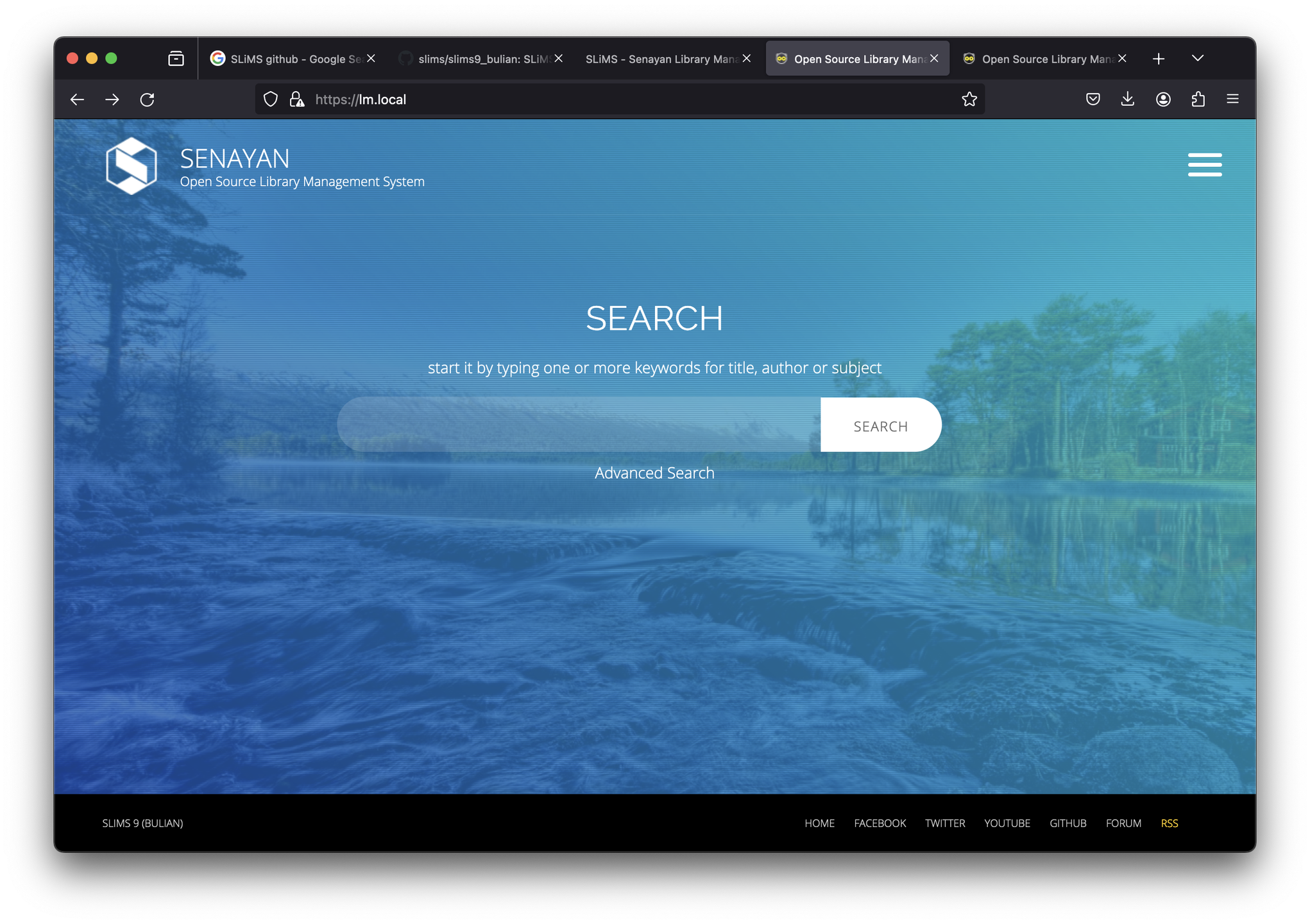Open the Advanced Search link
Viewport: 1310px width, 924px height.
pos(654,473)
